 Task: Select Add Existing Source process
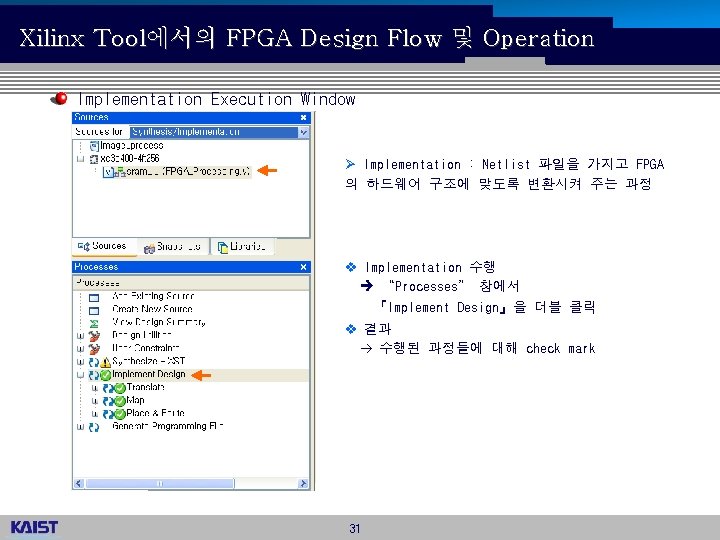pos(153,296)
